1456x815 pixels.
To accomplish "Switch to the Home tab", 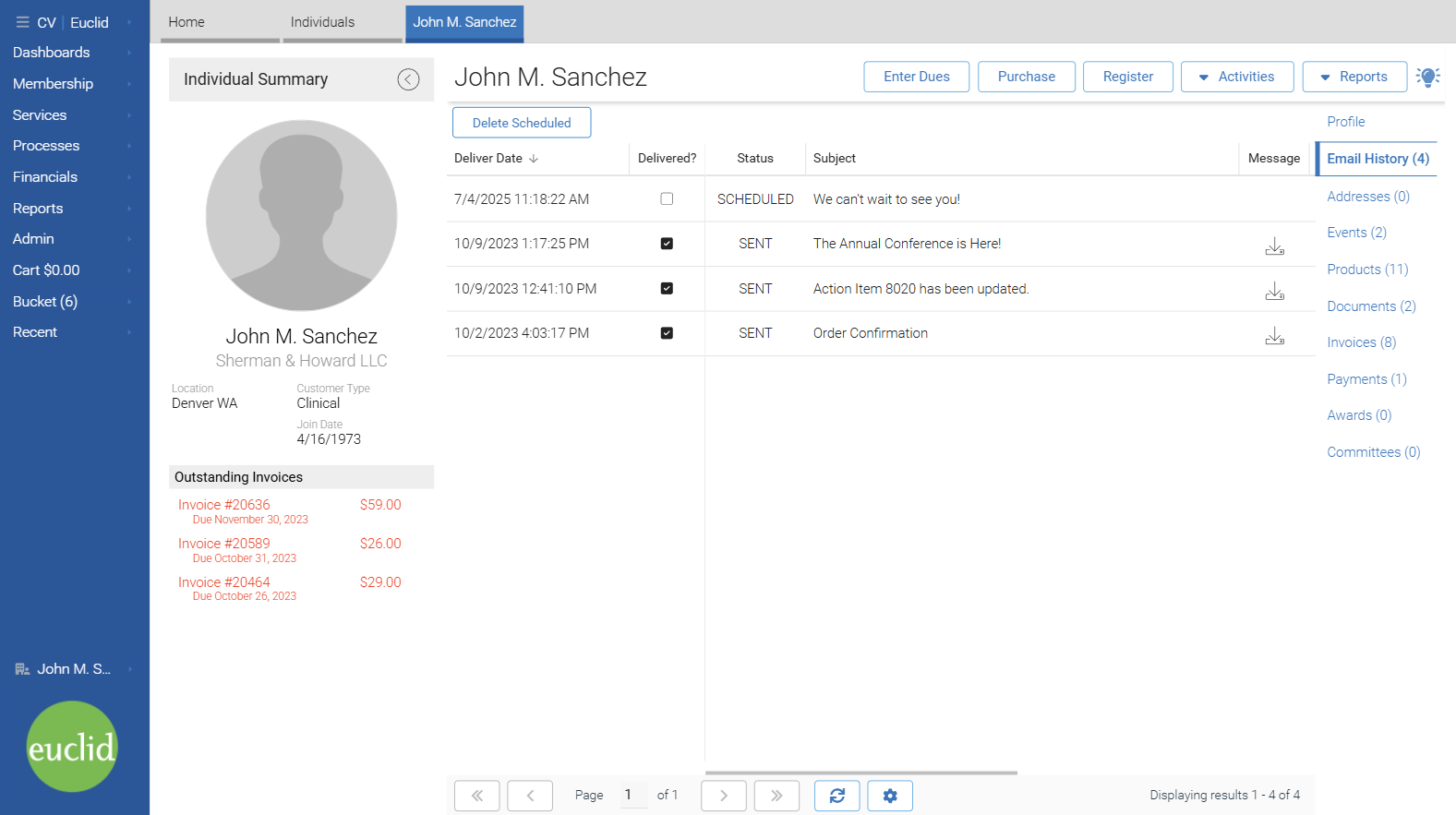I will [220, 22].
